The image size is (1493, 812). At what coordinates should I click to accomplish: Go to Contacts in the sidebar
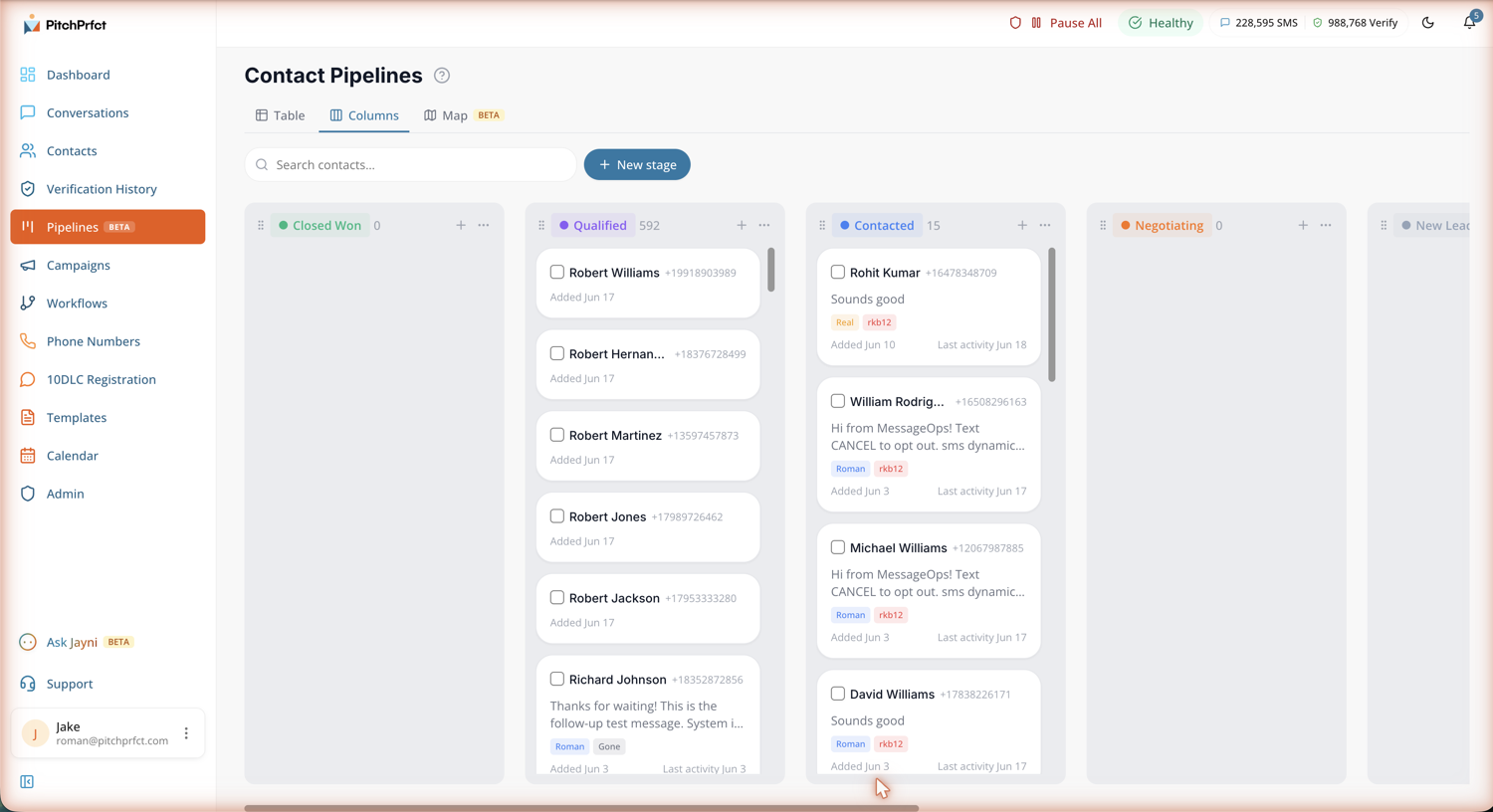tap(107, 151)
